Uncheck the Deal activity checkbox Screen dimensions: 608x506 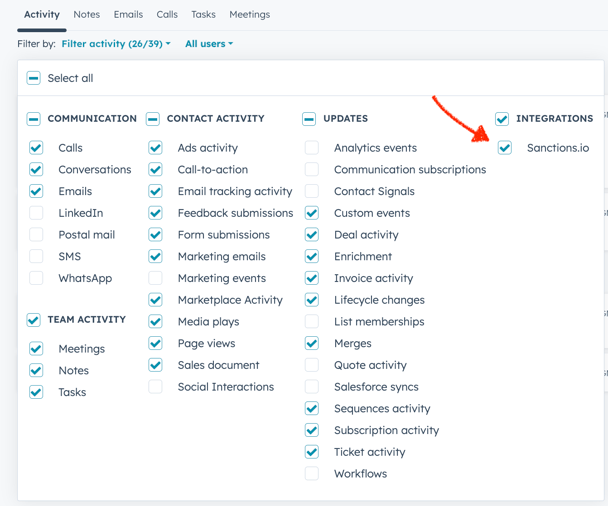click(x=312, y=235)
